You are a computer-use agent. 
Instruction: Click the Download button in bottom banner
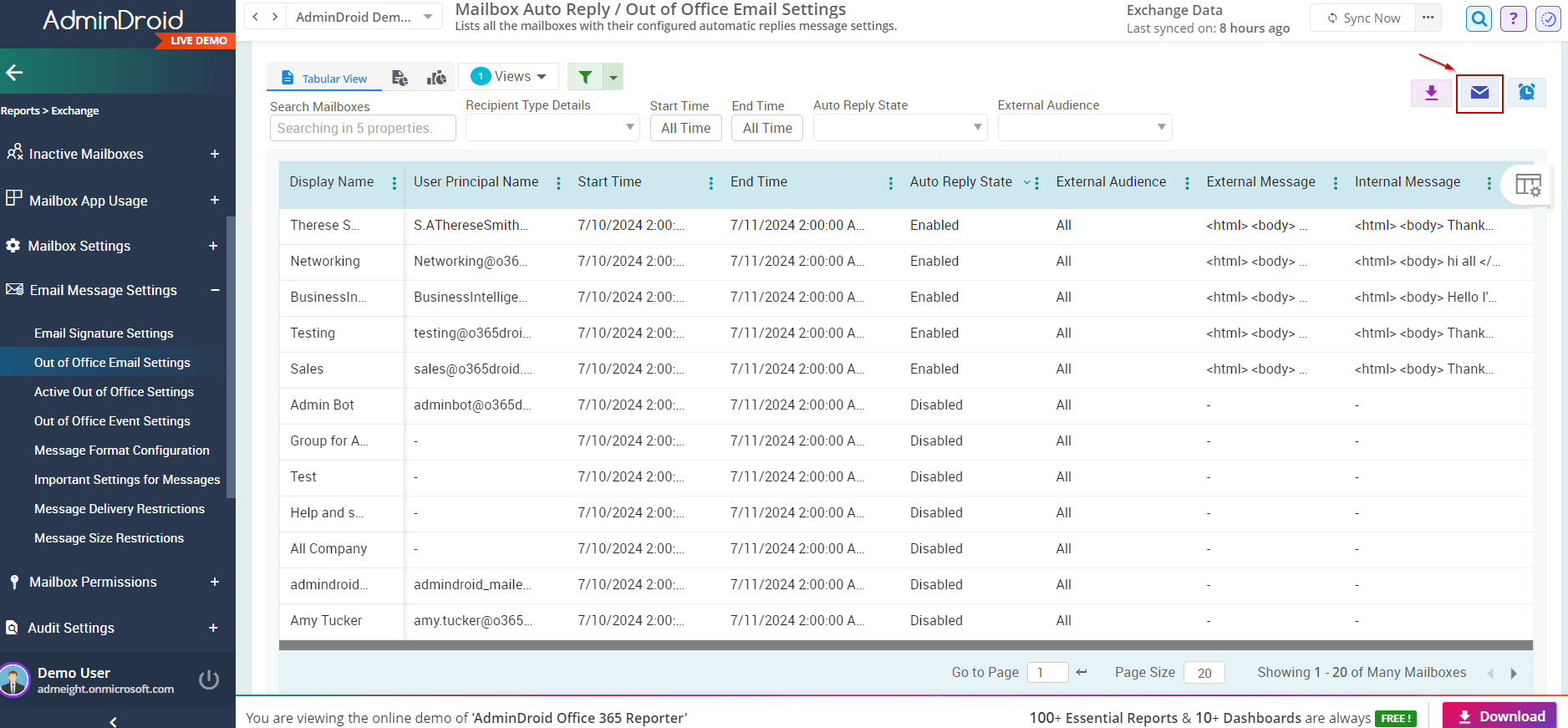coord(1501,716)
